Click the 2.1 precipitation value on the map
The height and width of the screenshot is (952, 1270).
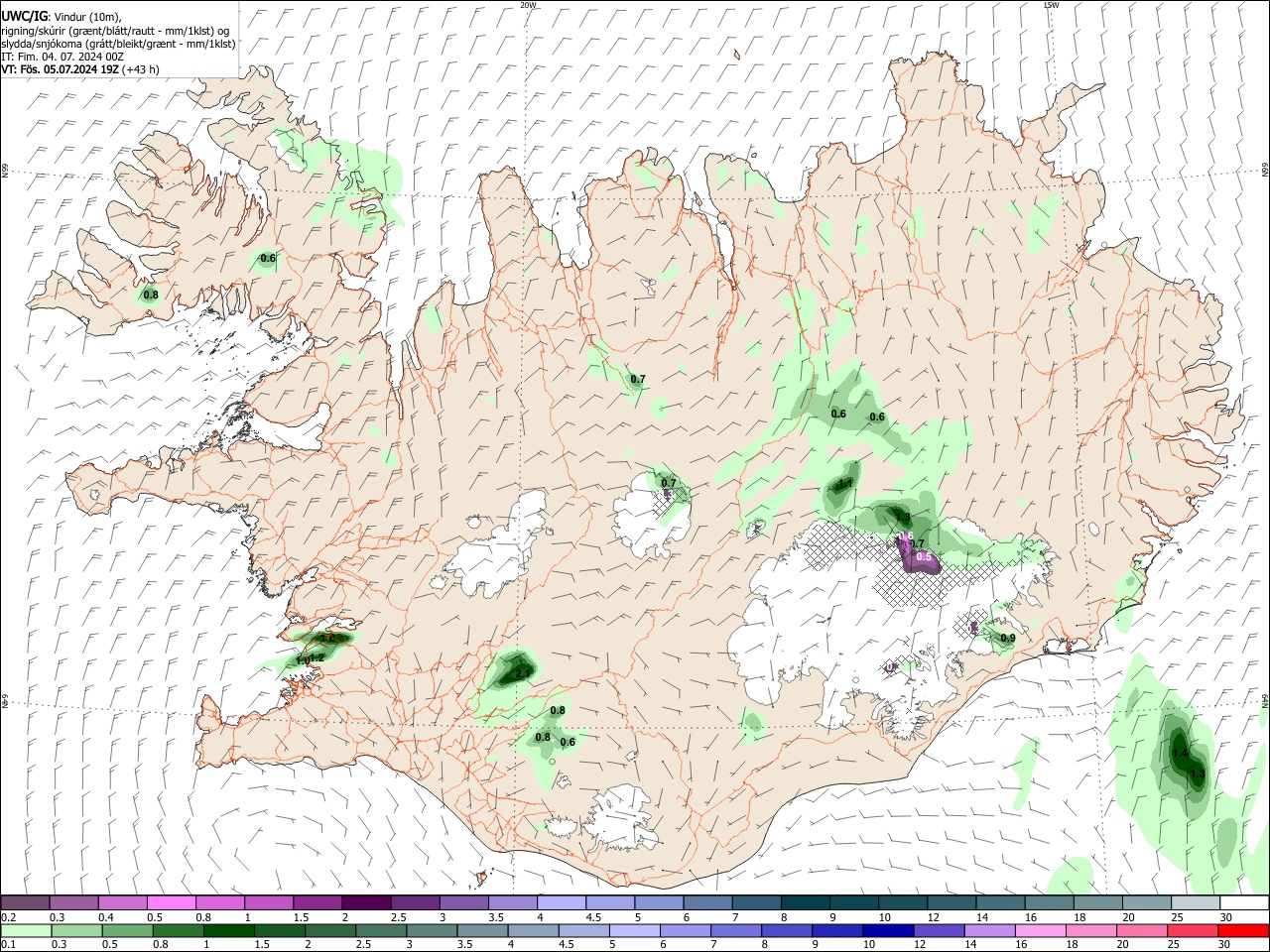[x=523, y=672]
